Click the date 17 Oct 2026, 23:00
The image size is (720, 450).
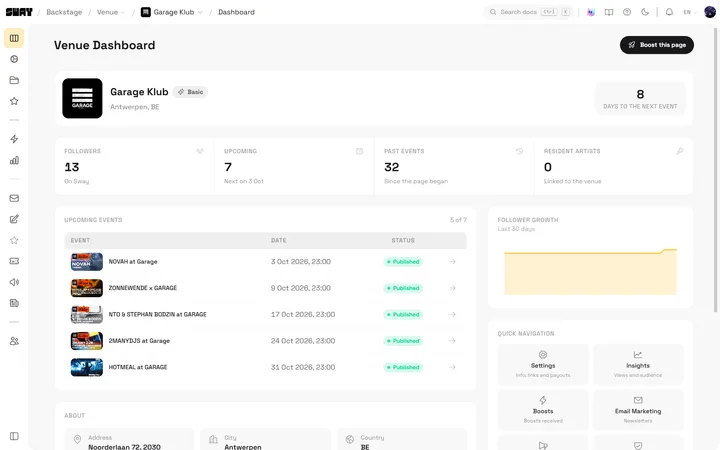point(303,315)
